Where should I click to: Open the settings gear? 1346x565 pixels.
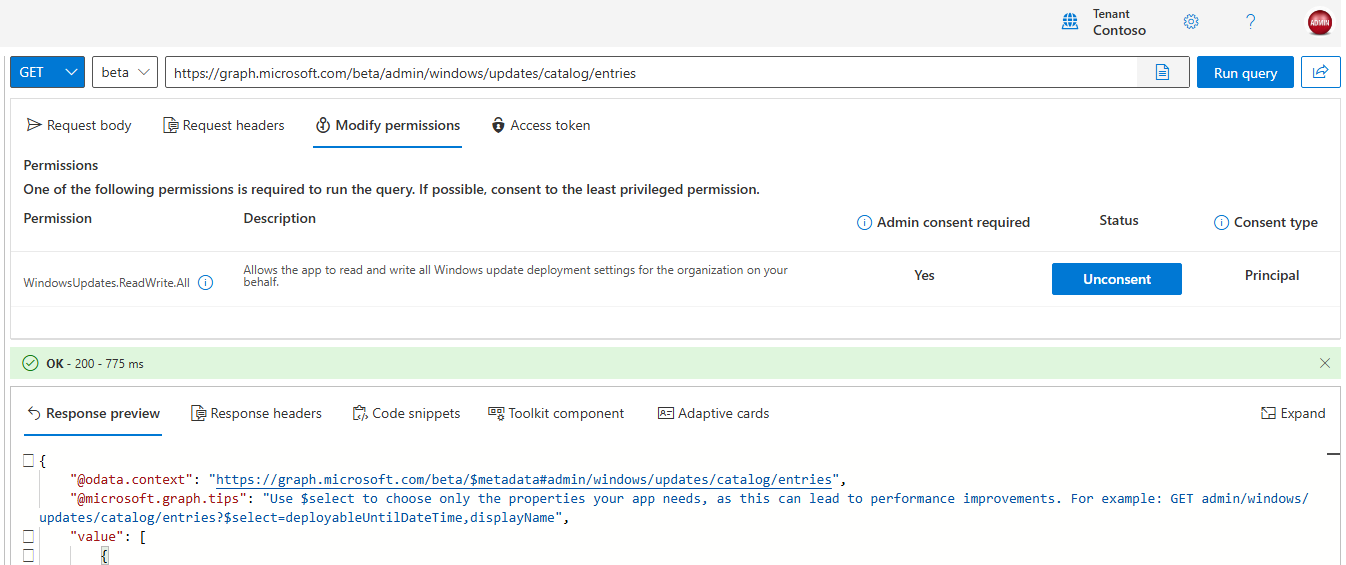(x=1191, y=22)
